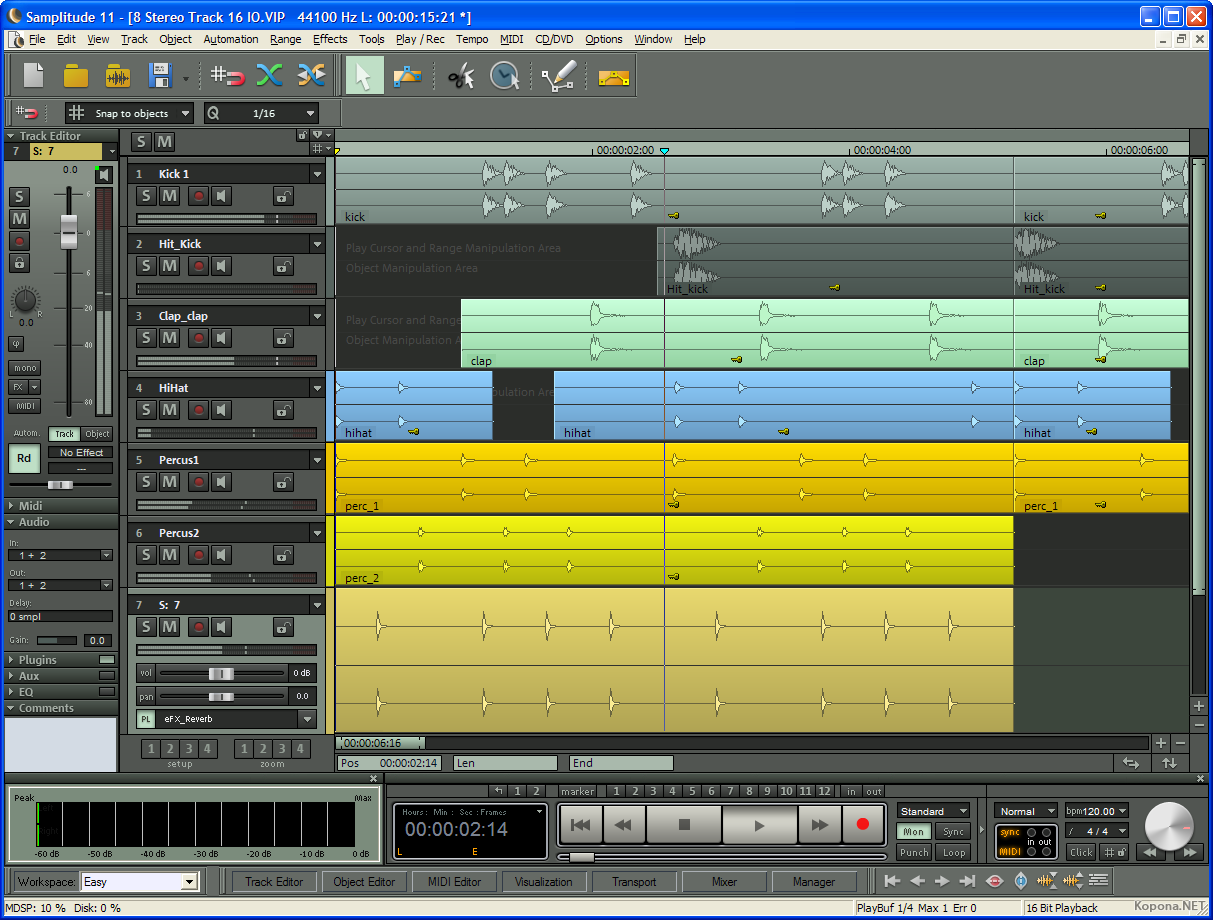
Task: Open the Tempo menu
Action: (x=472, y=39)
